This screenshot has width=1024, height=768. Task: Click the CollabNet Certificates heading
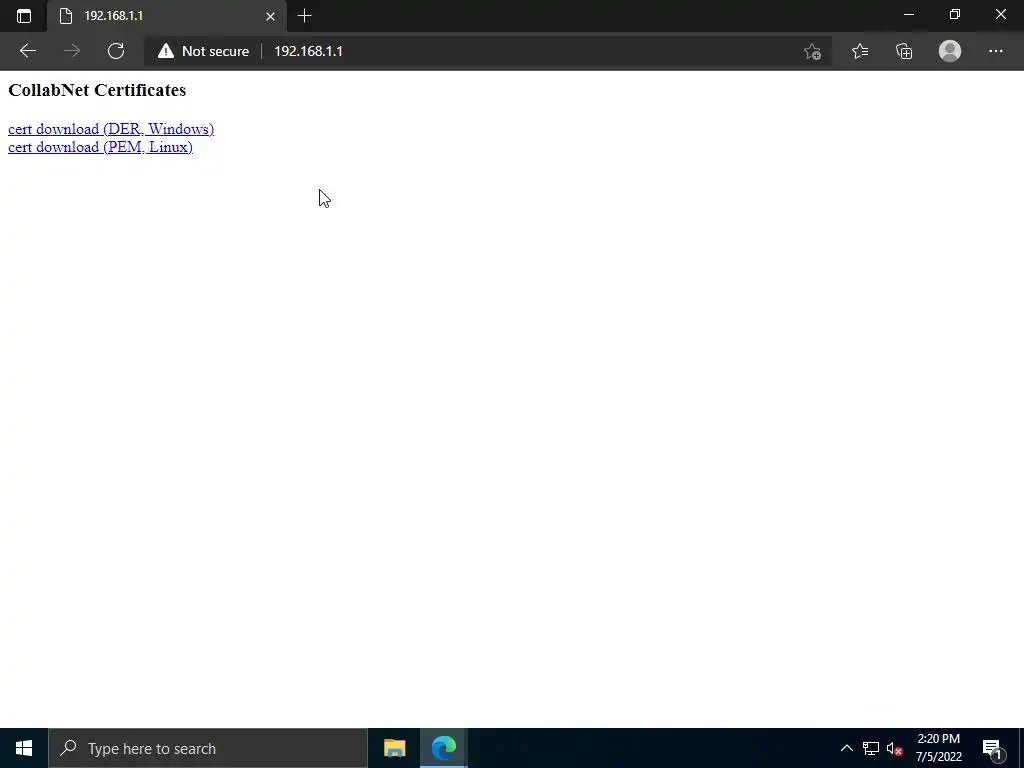pos(97,90)
